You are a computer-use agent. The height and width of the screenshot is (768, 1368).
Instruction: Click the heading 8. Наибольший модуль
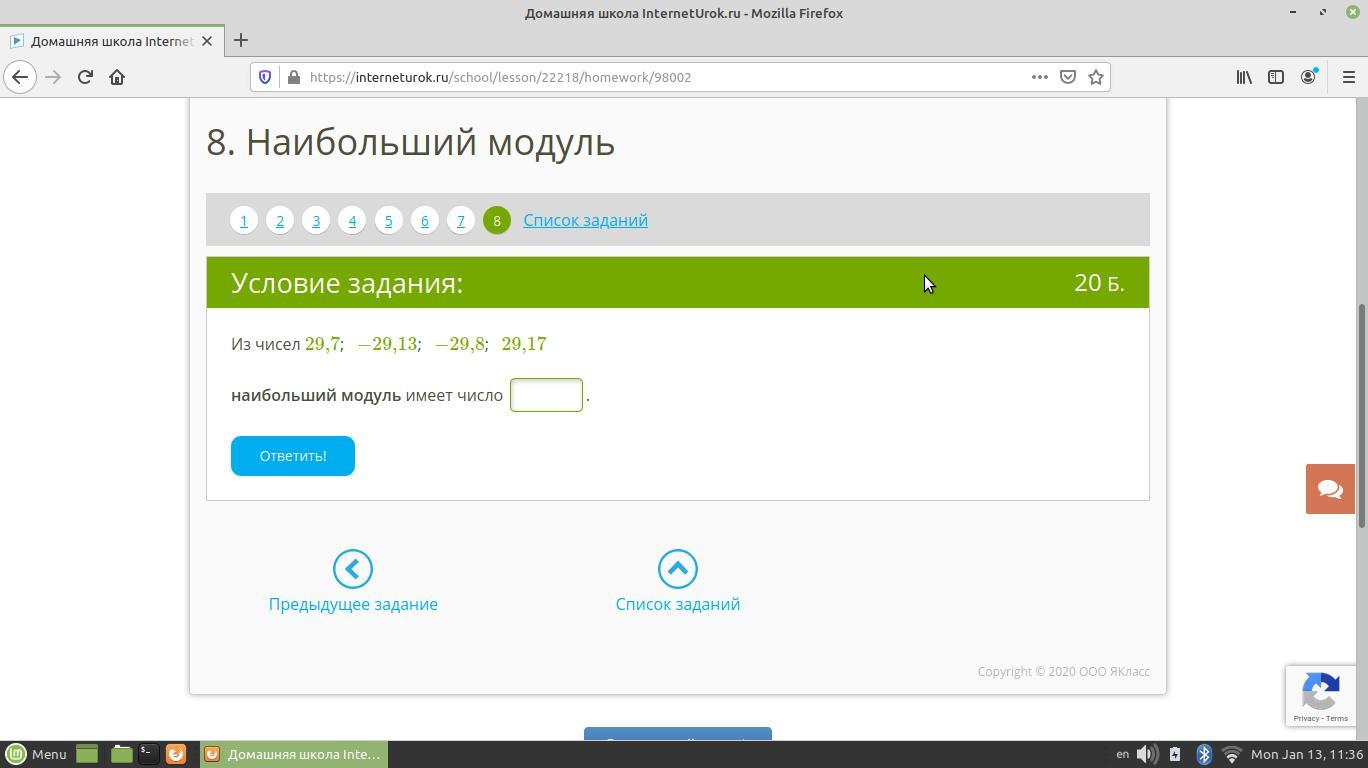click(x=410, y=142)
